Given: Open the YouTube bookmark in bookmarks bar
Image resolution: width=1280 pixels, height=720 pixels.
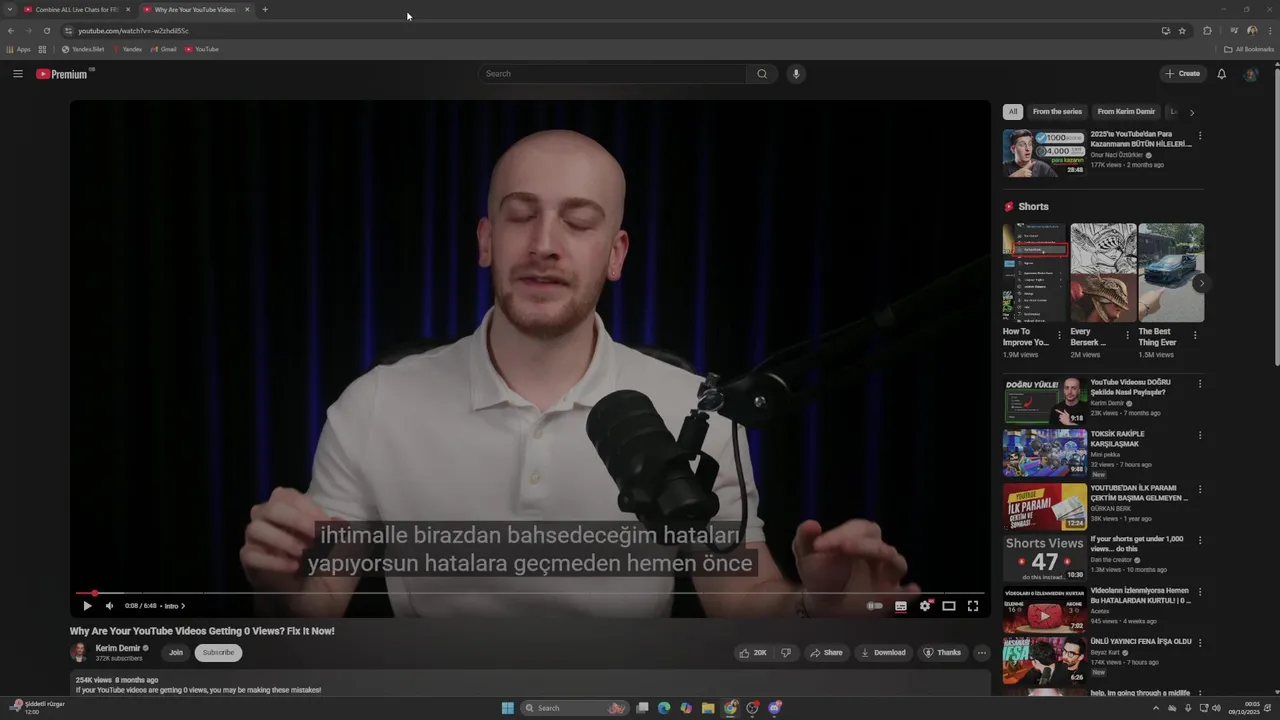Looking at the screenshot, I should 202,49.
